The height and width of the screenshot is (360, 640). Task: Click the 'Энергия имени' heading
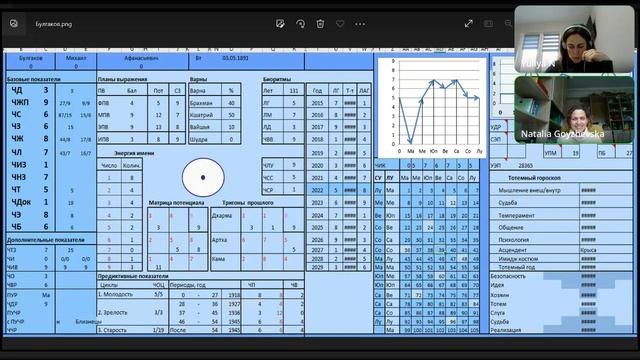(x=134, y=153)
